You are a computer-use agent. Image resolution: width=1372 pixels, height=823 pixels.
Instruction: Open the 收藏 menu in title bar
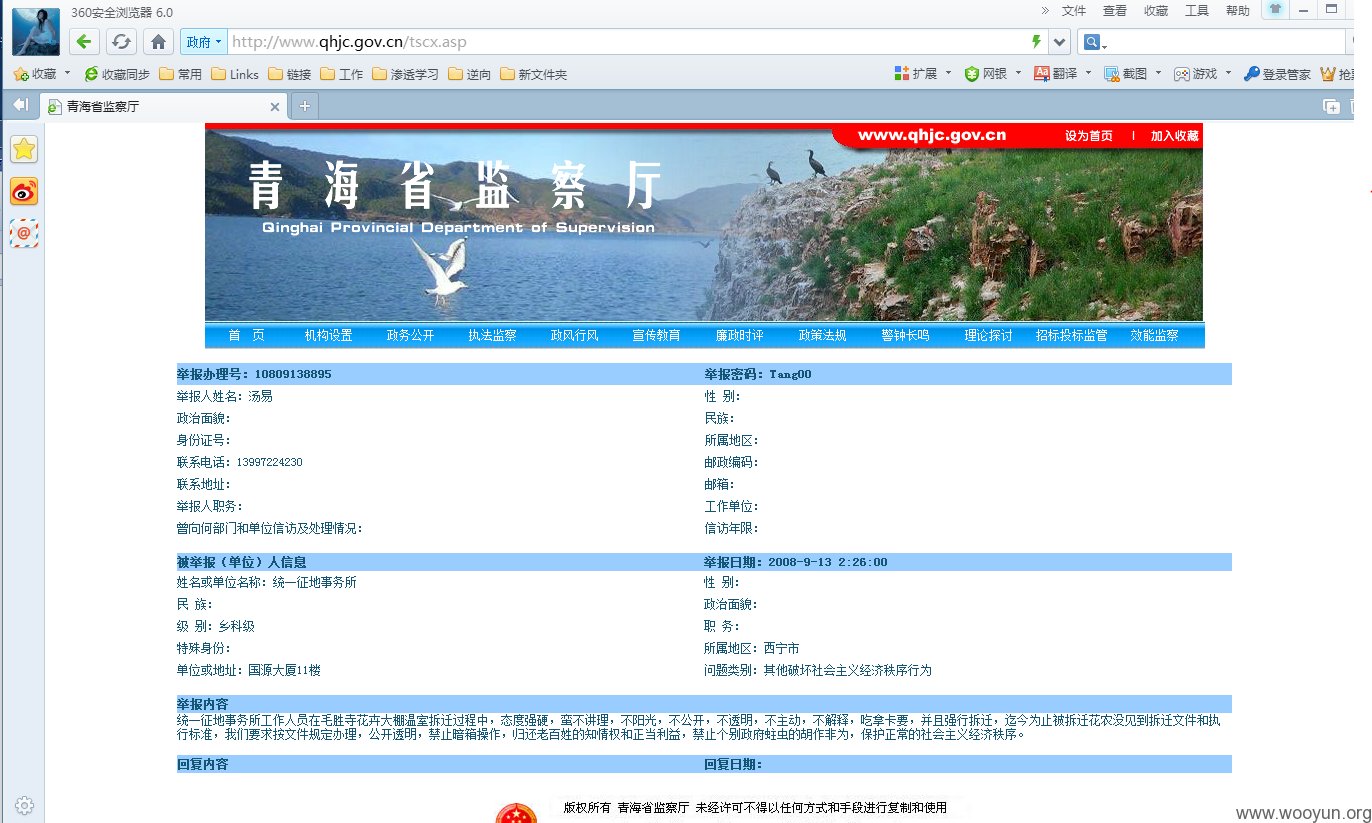pyautogui.click(x=1156, y=11)
